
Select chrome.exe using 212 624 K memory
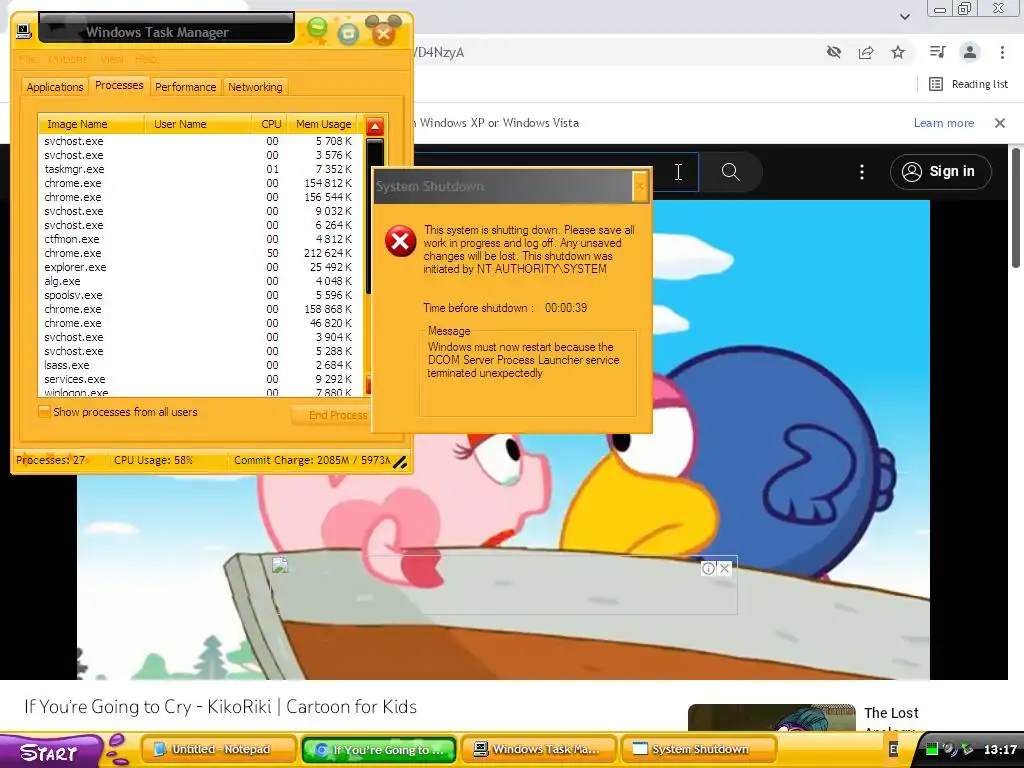click(198, 253)
